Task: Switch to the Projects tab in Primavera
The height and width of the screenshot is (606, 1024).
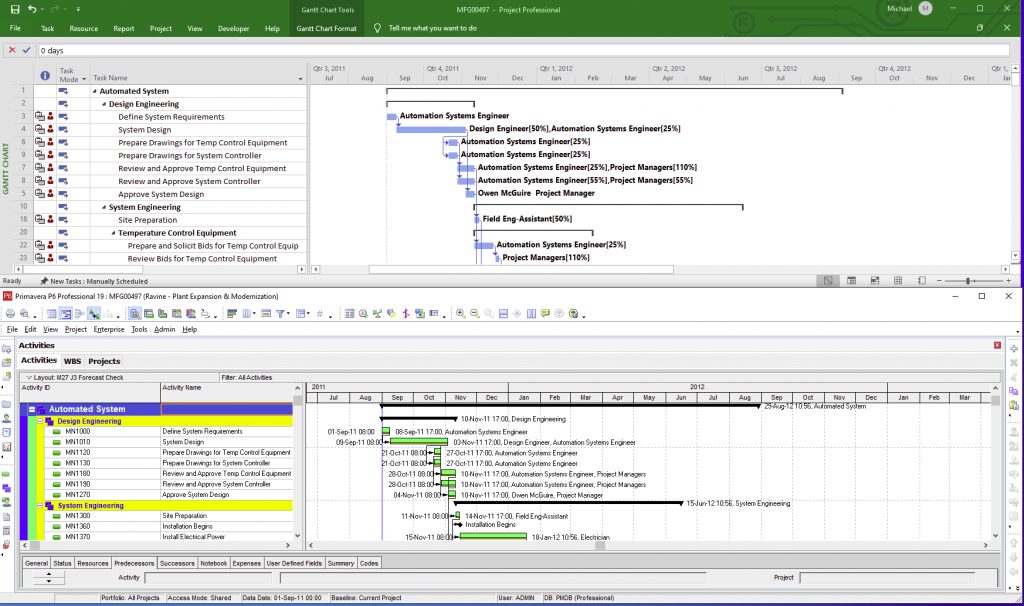Action: click(x=104, y=361)
